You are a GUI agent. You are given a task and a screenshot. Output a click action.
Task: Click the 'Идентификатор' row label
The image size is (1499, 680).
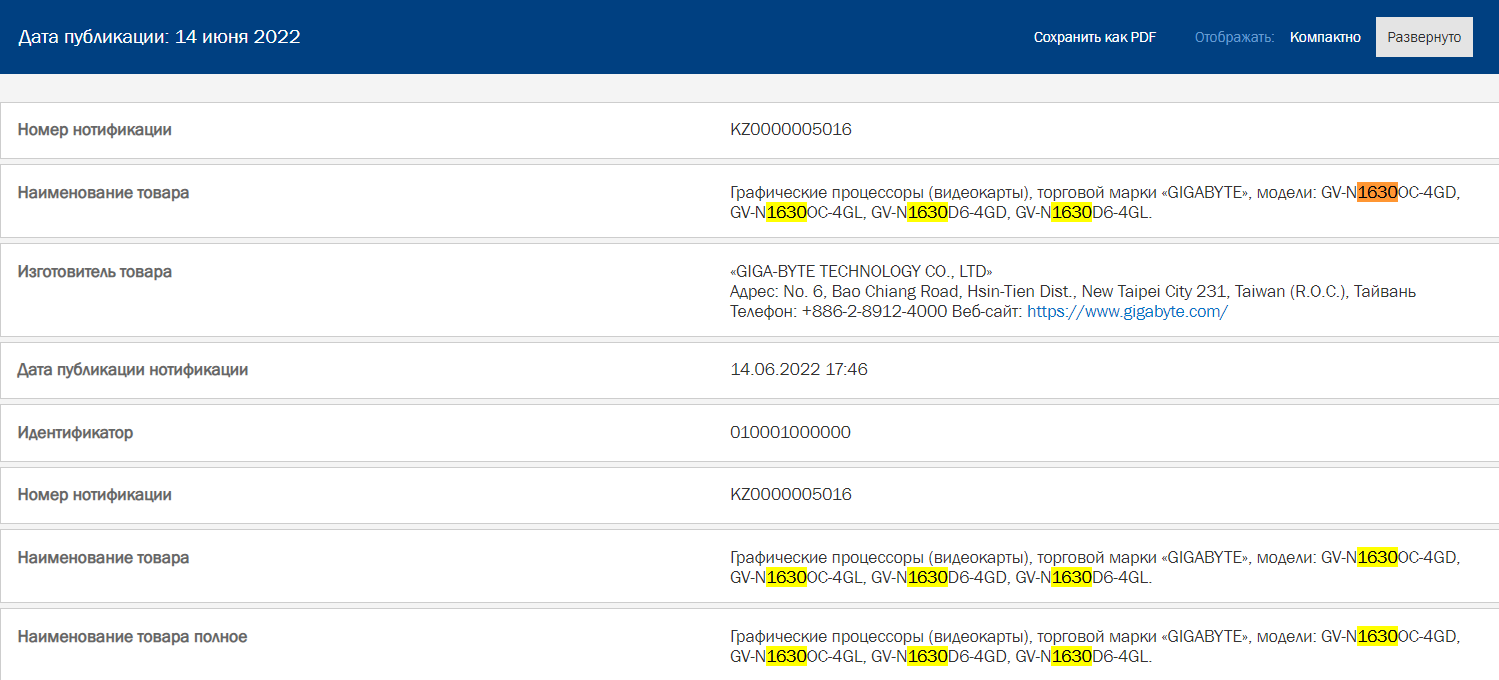[x=75, y=432]
